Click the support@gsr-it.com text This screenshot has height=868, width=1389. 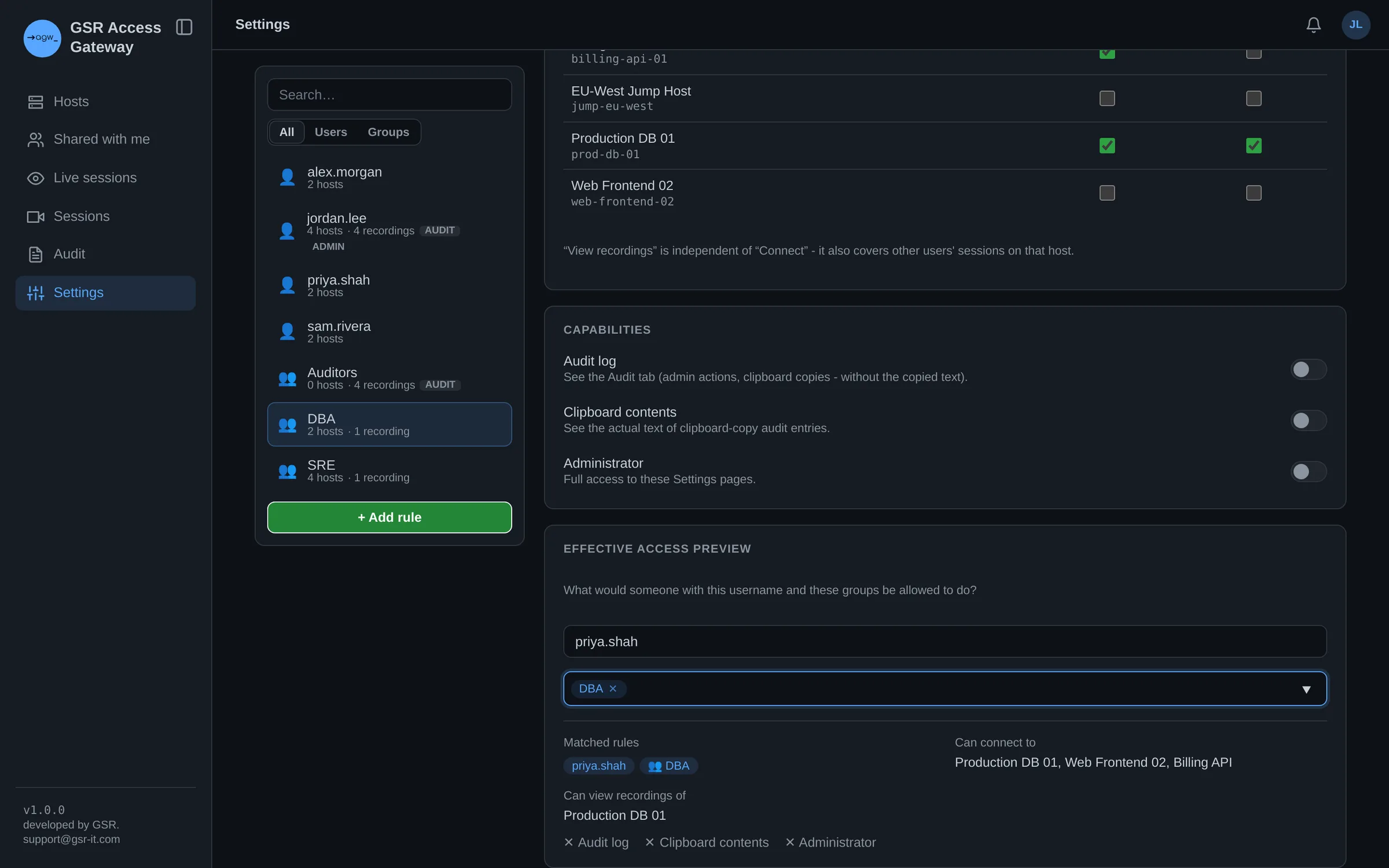pyautogui.click(x=72, y=840)
